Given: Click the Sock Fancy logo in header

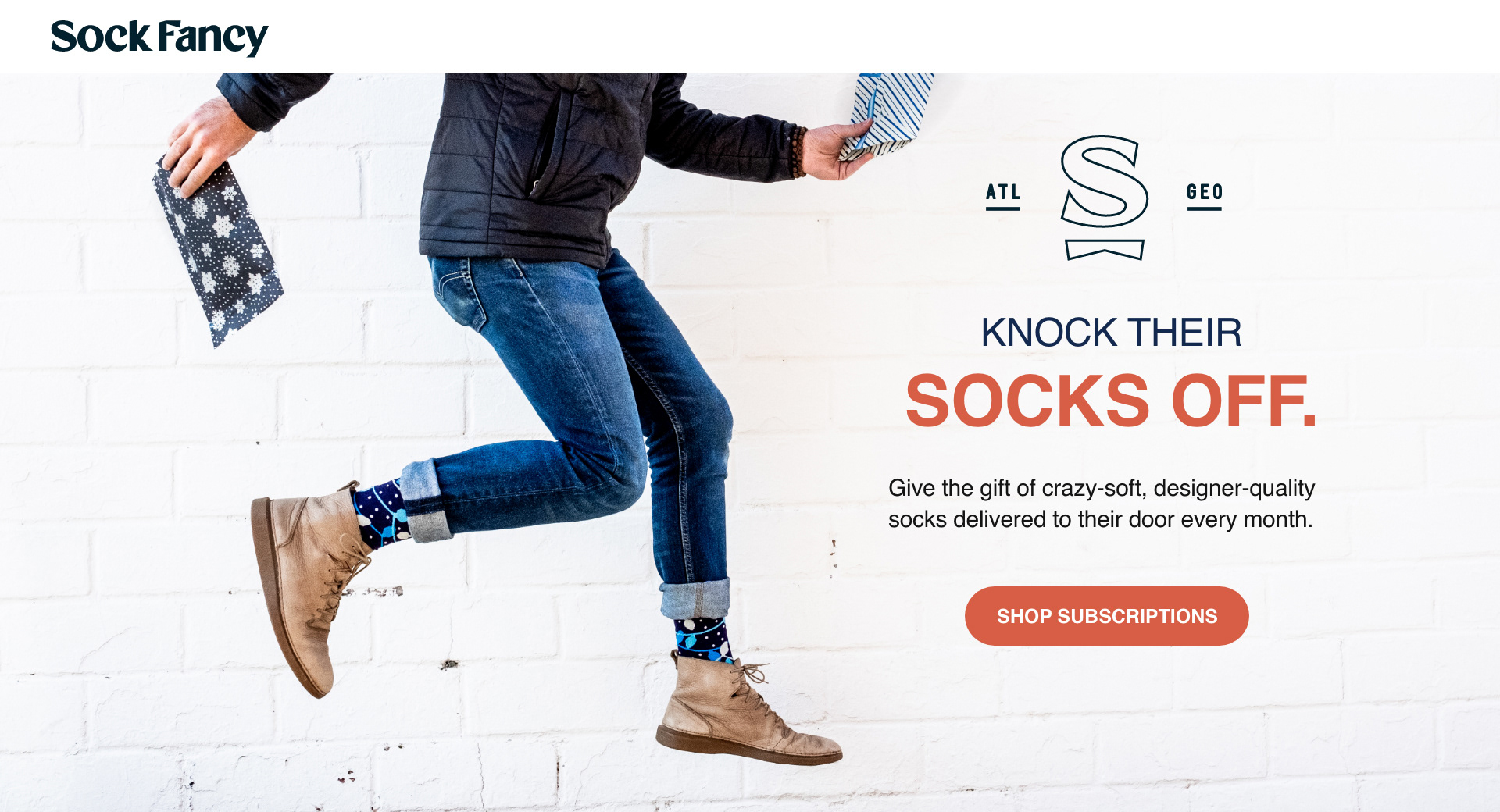Looking at the screenshot, I should (x=159, y=37).
